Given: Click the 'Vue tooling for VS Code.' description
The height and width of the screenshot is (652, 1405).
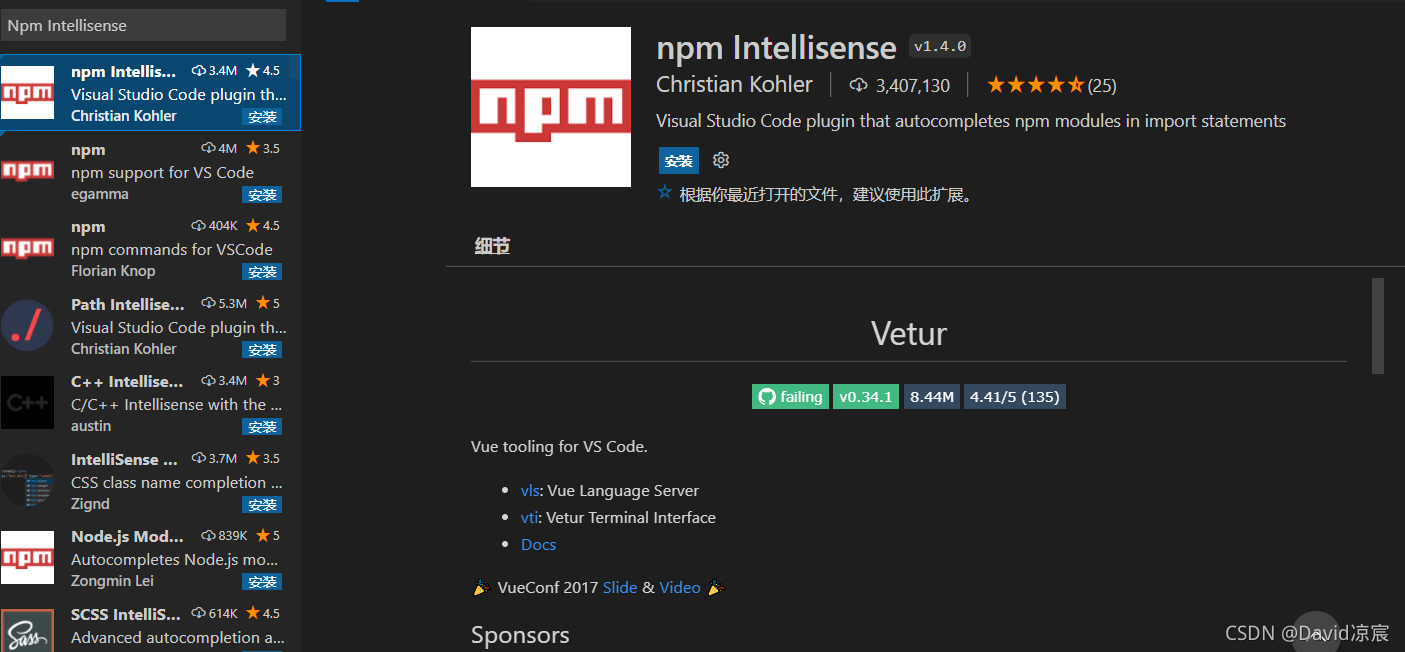Looking at the screenshot, I should pyautogui.click(x=559, y=447).
